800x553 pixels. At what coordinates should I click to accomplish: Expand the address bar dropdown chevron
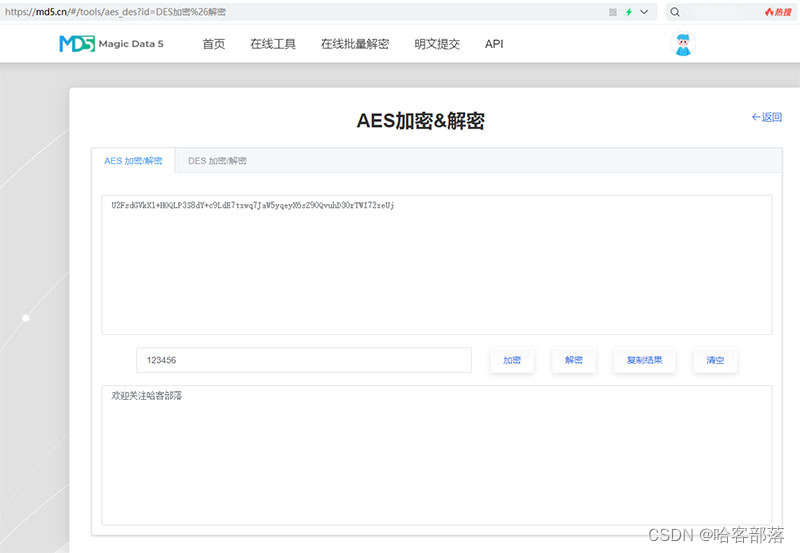[x=644, y=12]
